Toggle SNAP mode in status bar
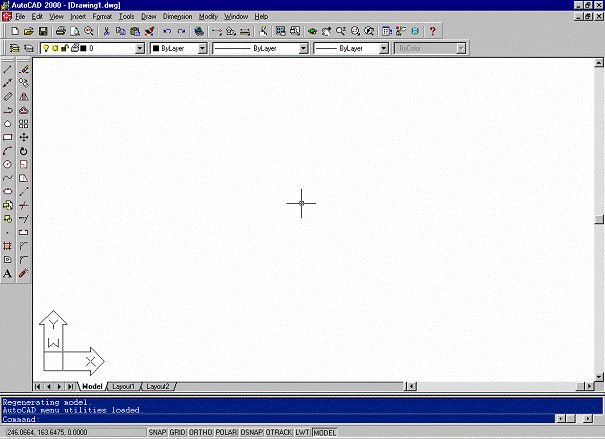The width and height of the screenshot is (605, 439). [157, 432]
